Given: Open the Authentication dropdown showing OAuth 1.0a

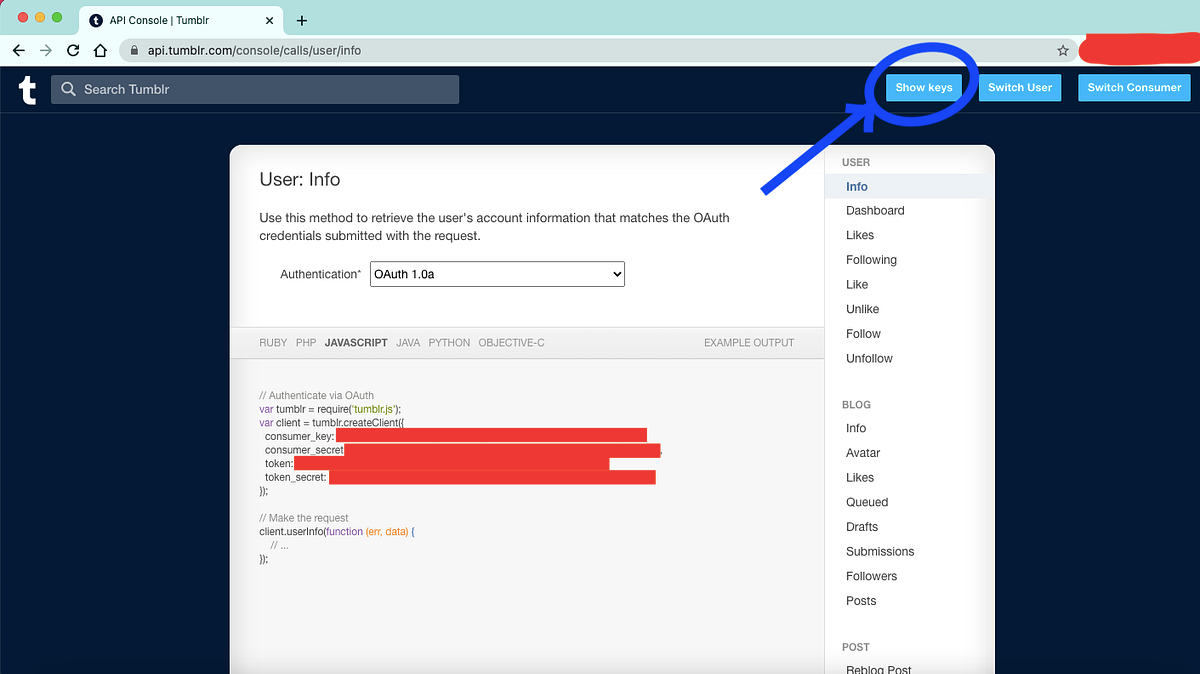Looking at the screenshot, I should click(x=497, y=273).
